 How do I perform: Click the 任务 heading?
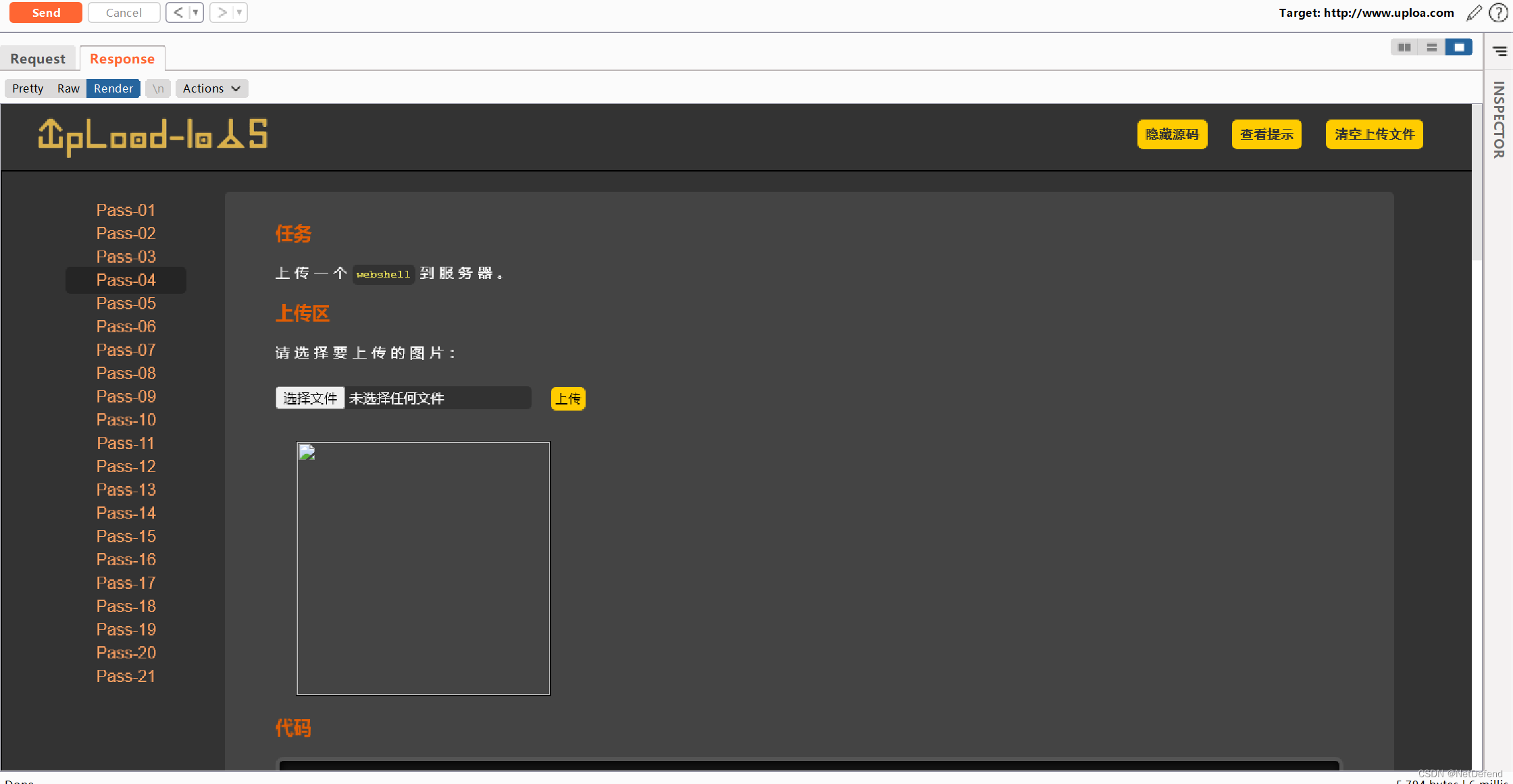(x=293, y=234)
